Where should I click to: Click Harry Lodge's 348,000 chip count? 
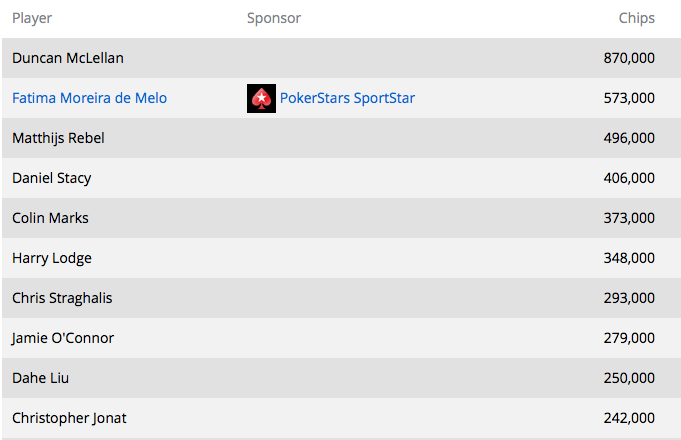coord(629,258)
